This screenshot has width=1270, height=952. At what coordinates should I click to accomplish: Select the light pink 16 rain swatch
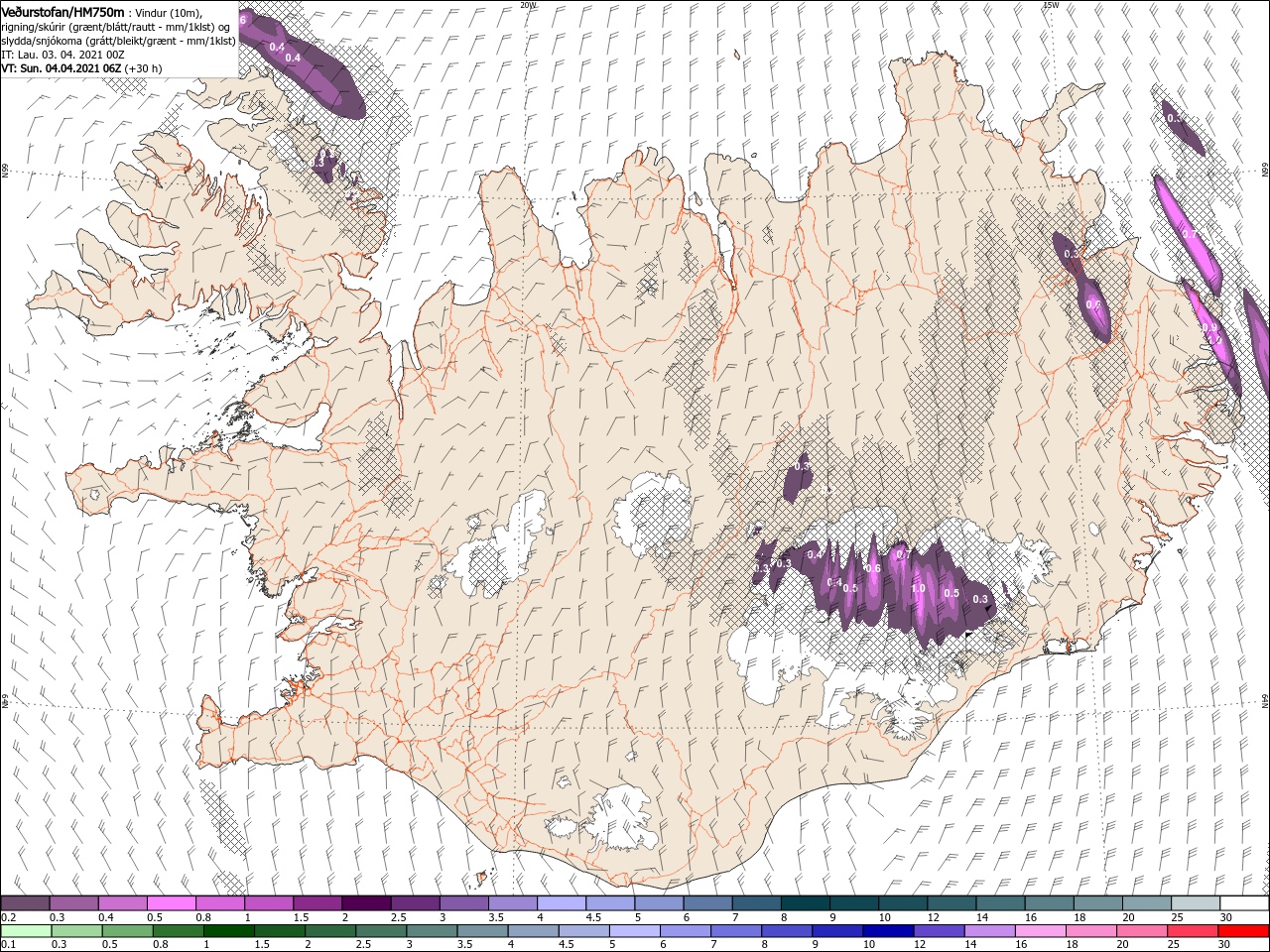(1040, 930)
